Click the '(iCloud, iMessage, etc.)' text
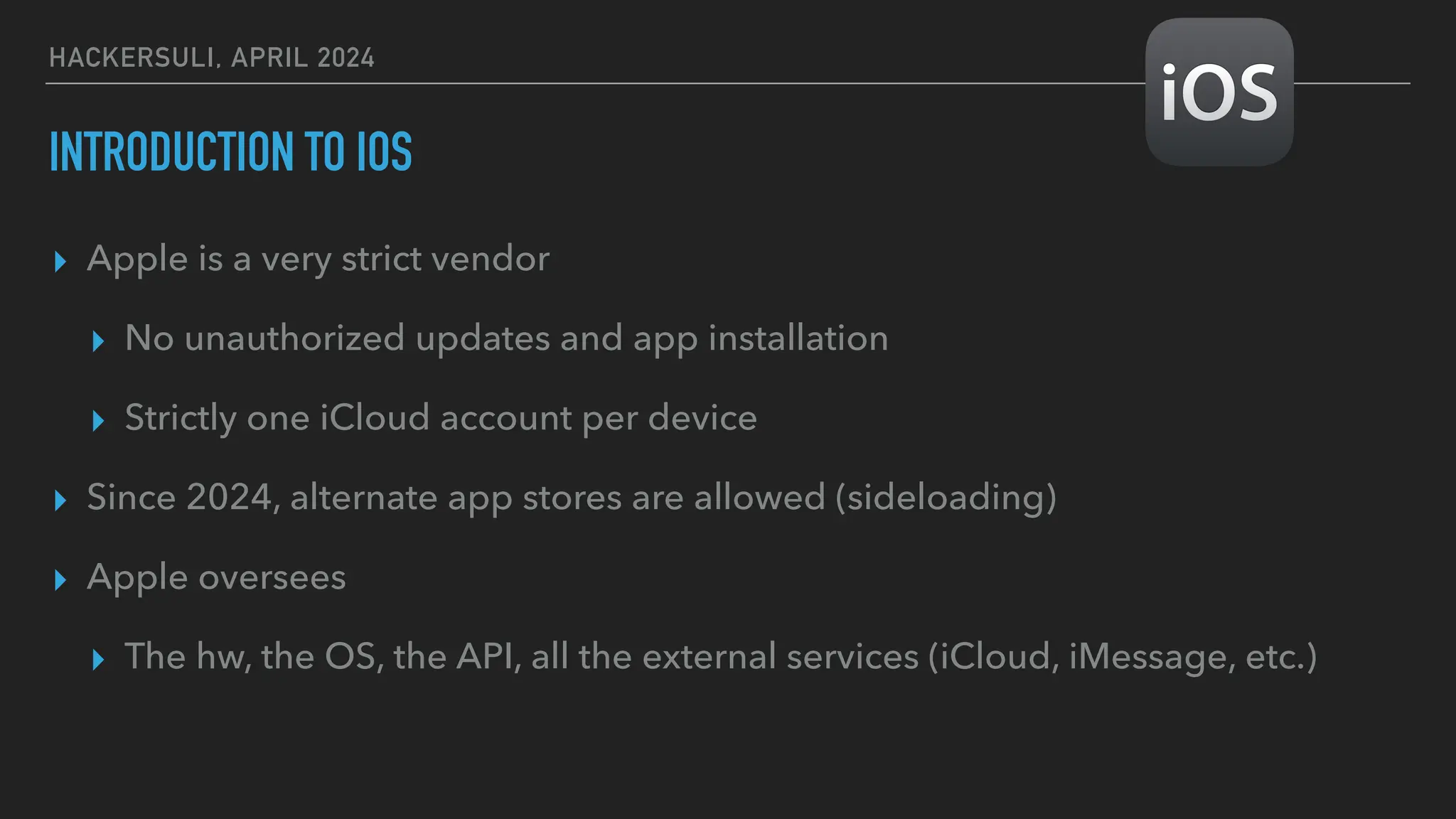 point(1123,657)
